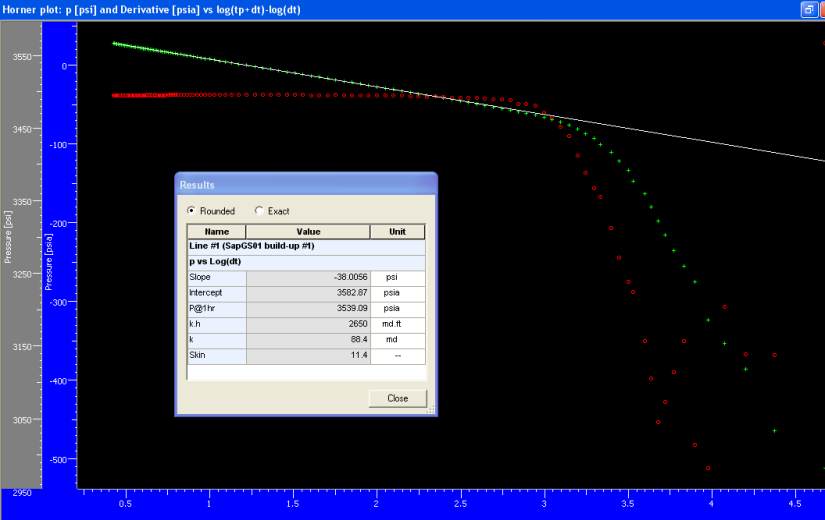
Task: Click the Value column header
Action: [x=308, y=231]
